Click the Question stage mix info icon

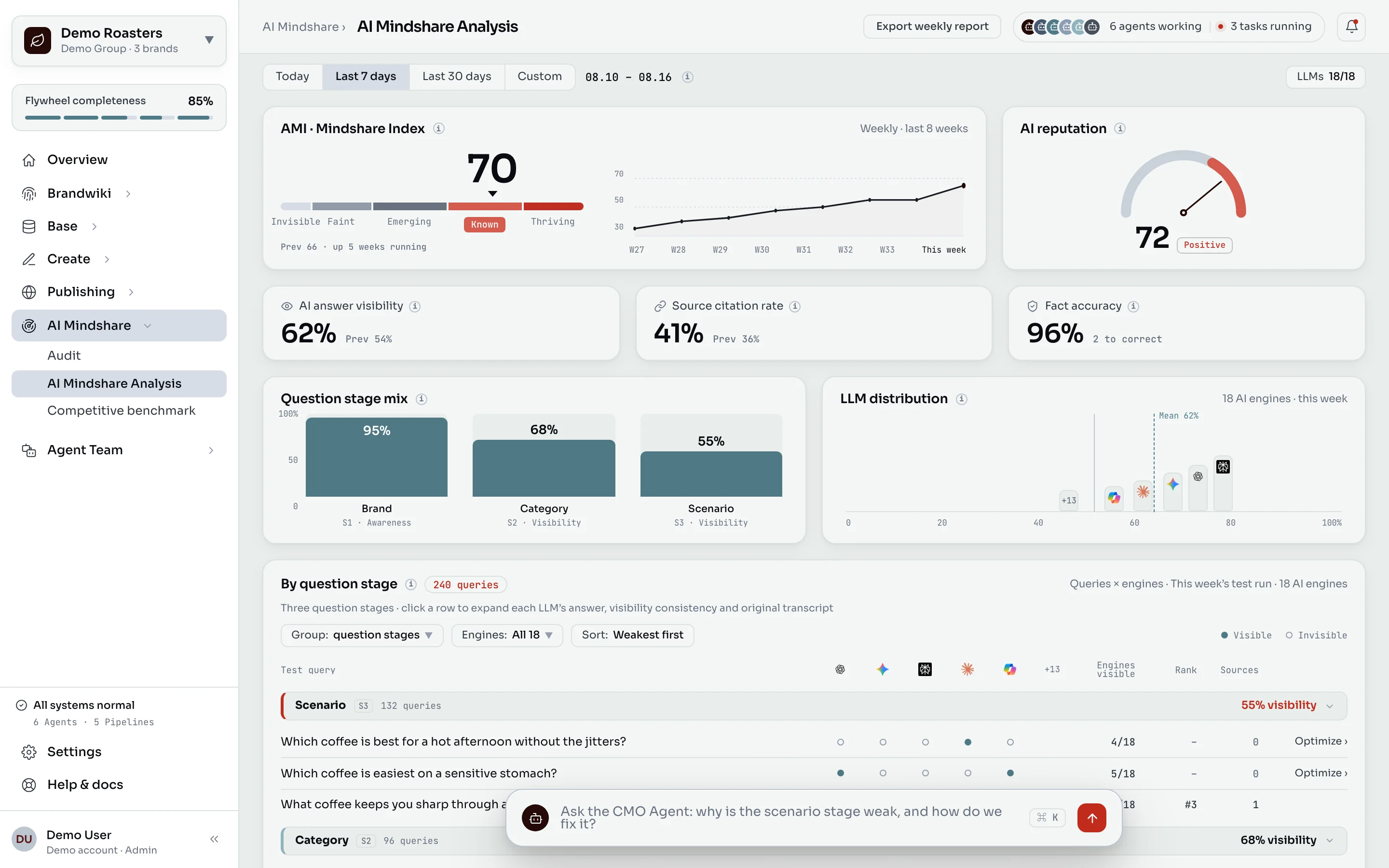[x=422, y=399]
